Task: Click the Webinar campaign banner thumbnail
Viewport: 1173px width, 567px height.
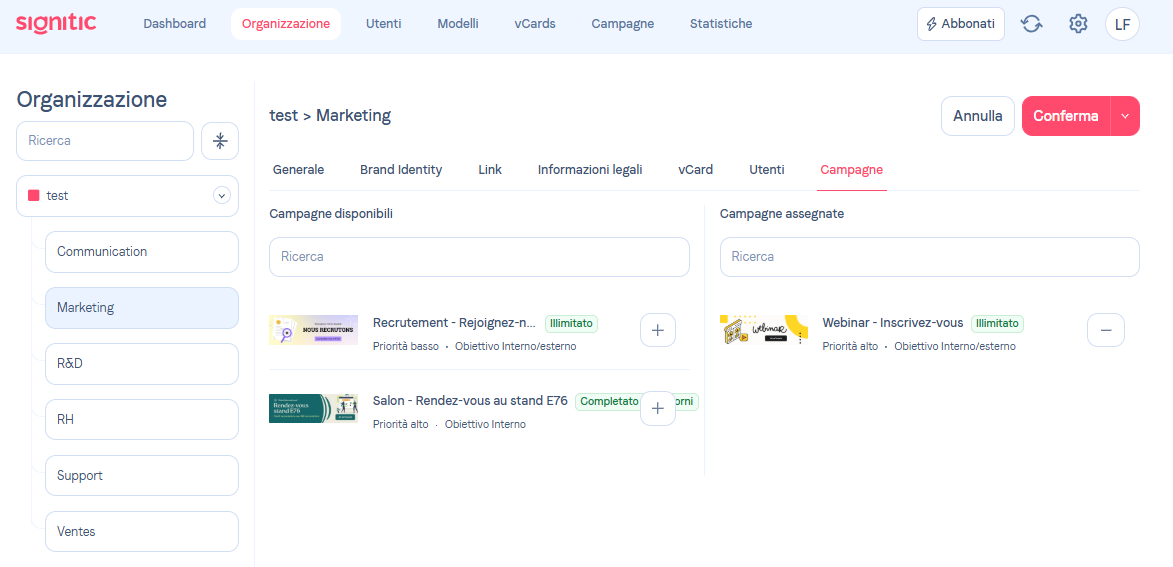Action: click(764, 330)
